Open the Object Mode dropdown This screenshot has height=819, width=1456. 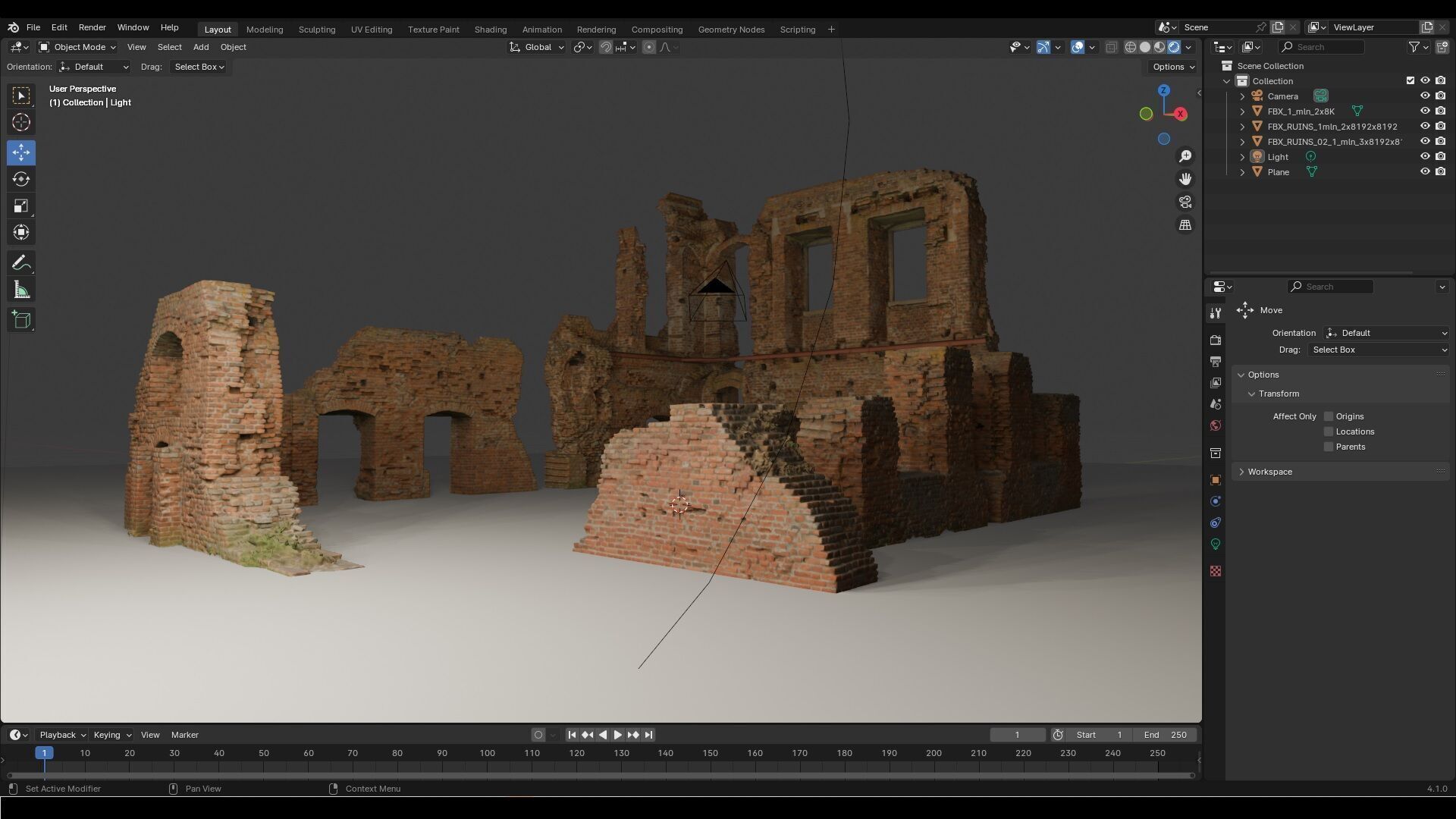77,47
